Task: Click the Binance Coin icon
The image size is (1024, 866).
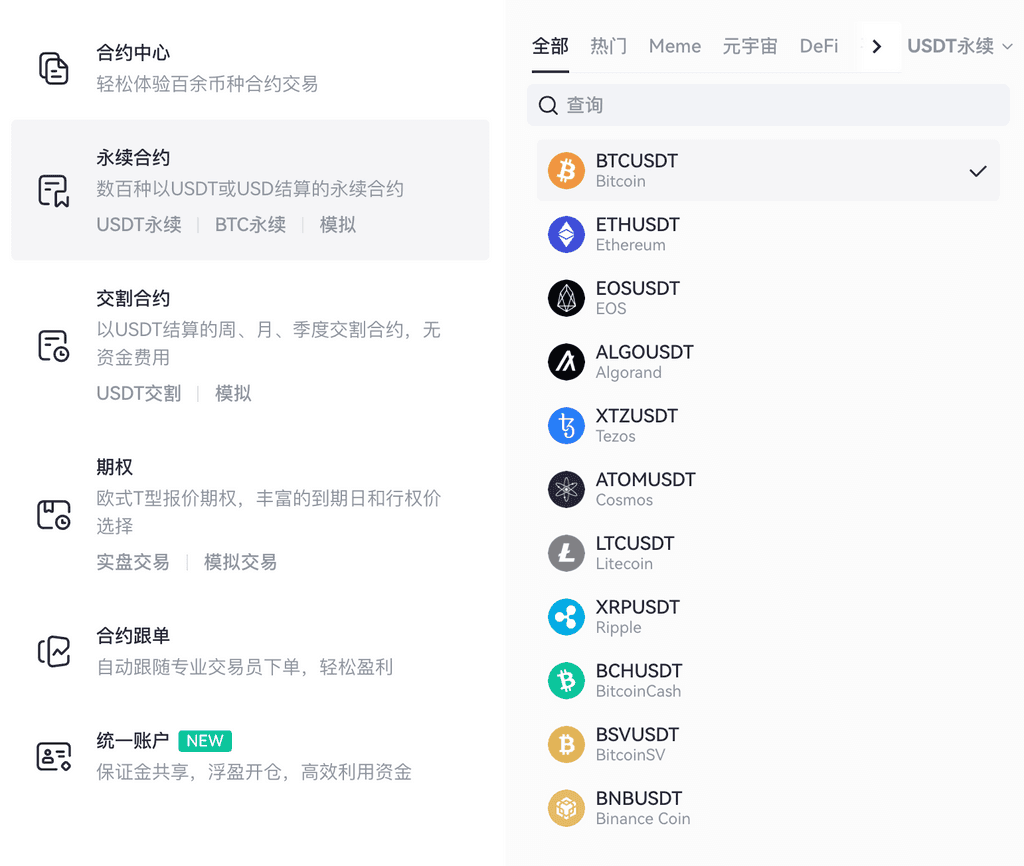Action: (566, 808)
